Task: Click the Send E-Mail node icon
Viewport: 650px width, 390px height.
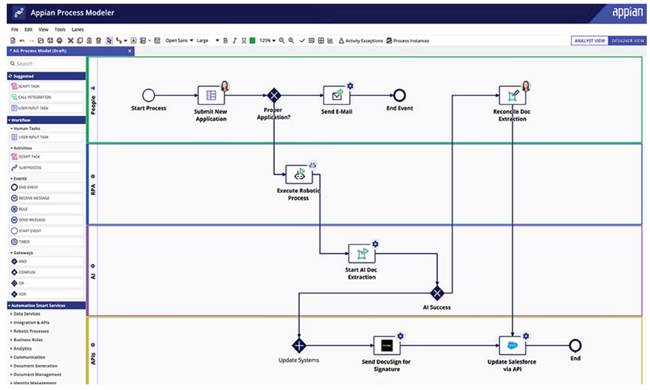Action: [337, 95]
